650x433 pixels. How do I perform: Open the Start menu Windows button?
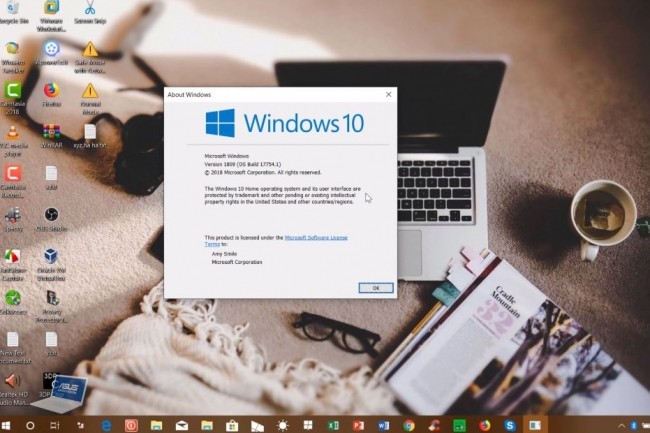pos(6,425)
